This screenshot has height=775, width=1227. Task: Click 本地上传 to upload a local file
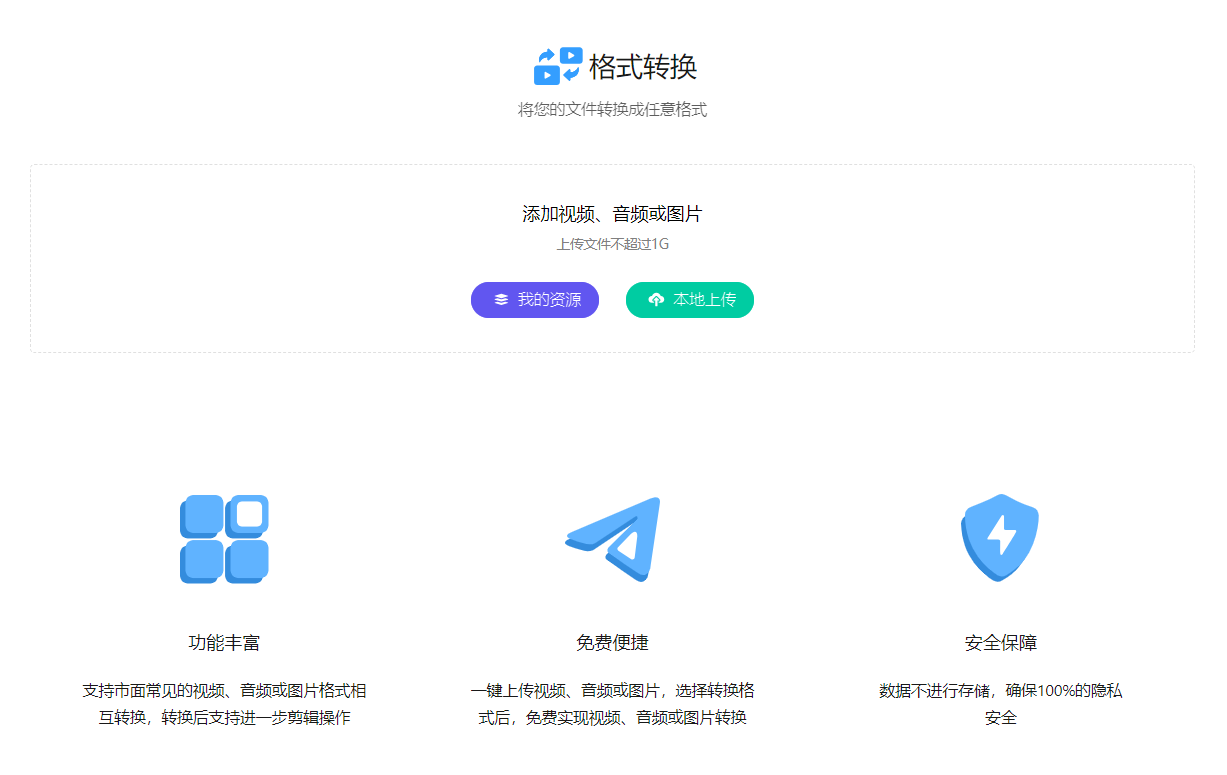point(690,299)
